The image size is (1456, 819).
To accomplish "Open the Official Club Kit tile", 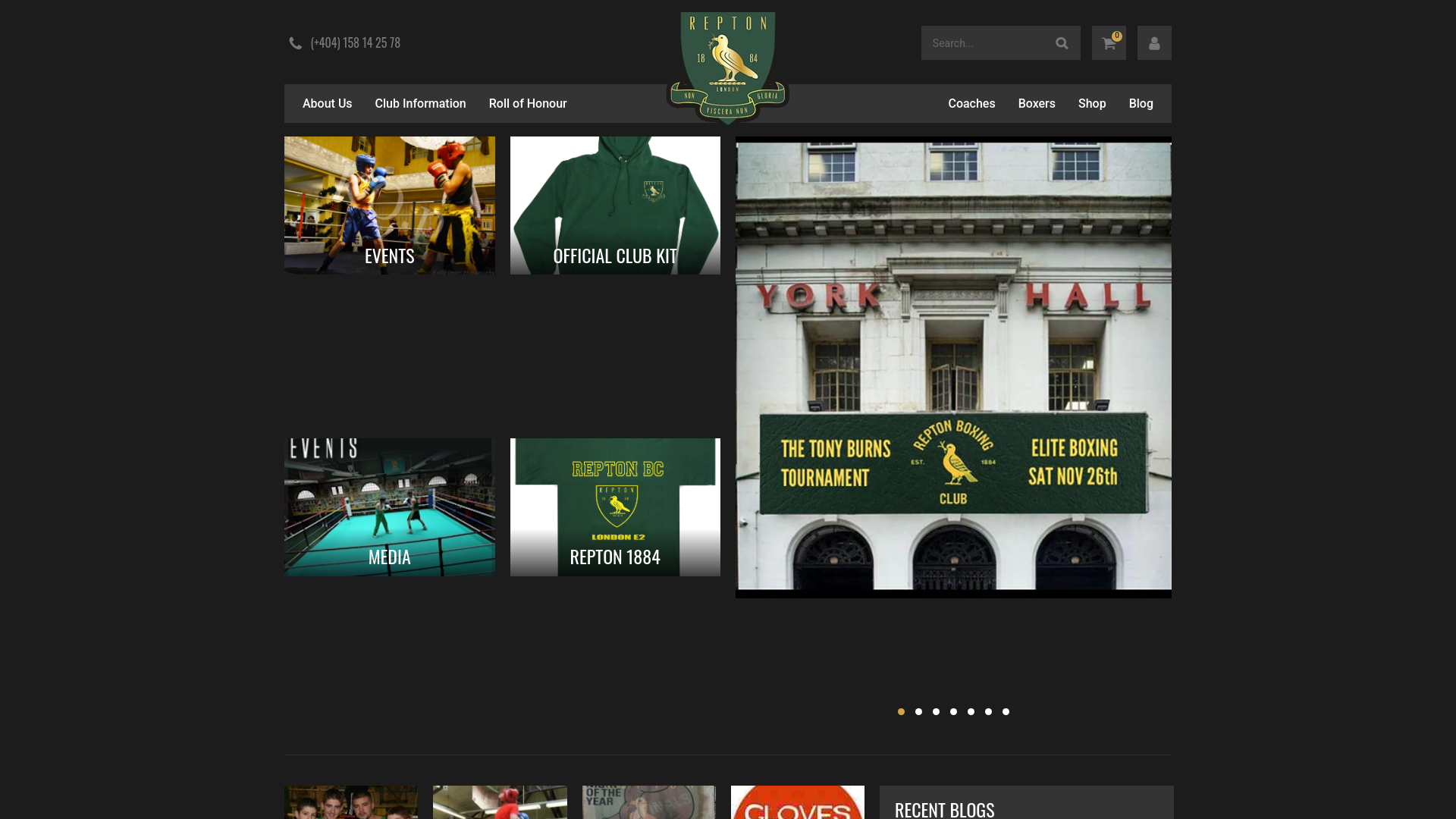I will pyautogui.click(x=615, y=206).
